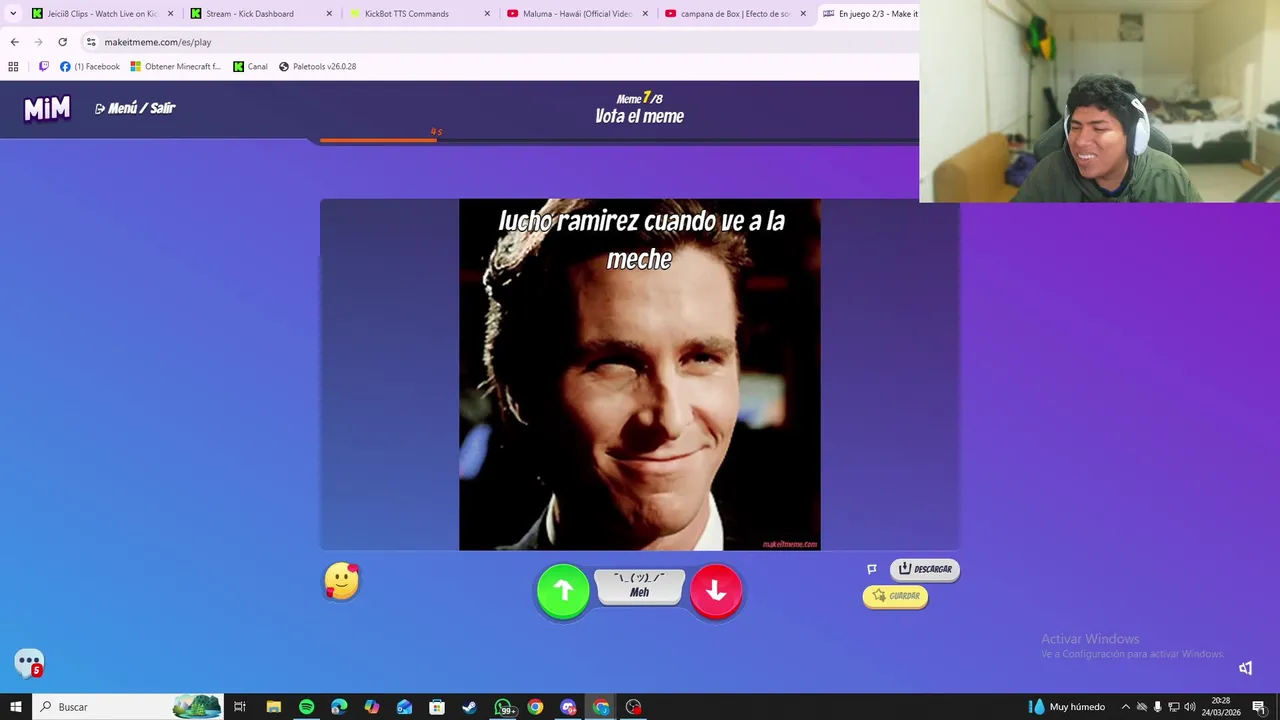Open Steam from taskbar

click(469, 707)
